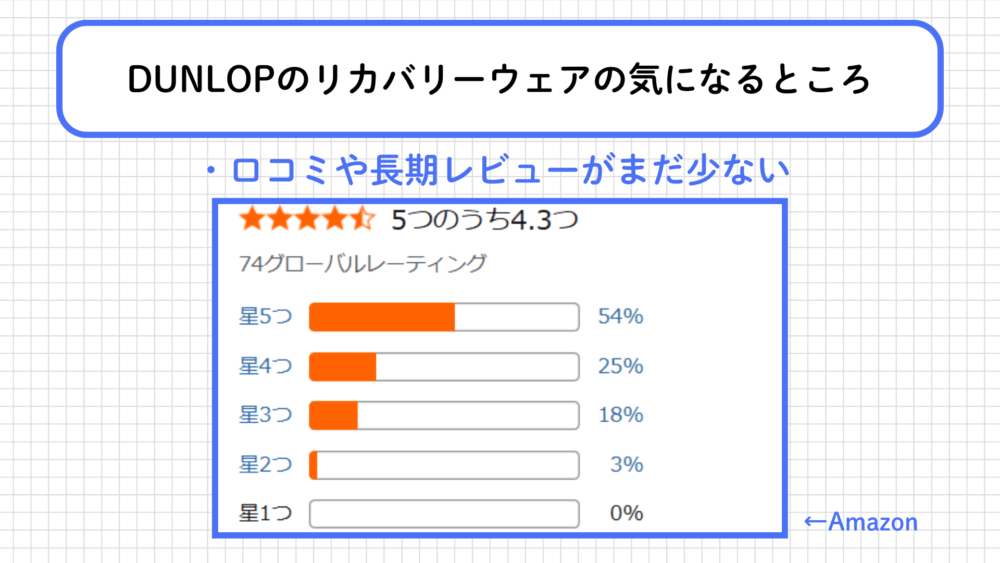Click the empty 1-star histogram bar
Viewport: 1000px width, 563px height.
tap(444, 514)
